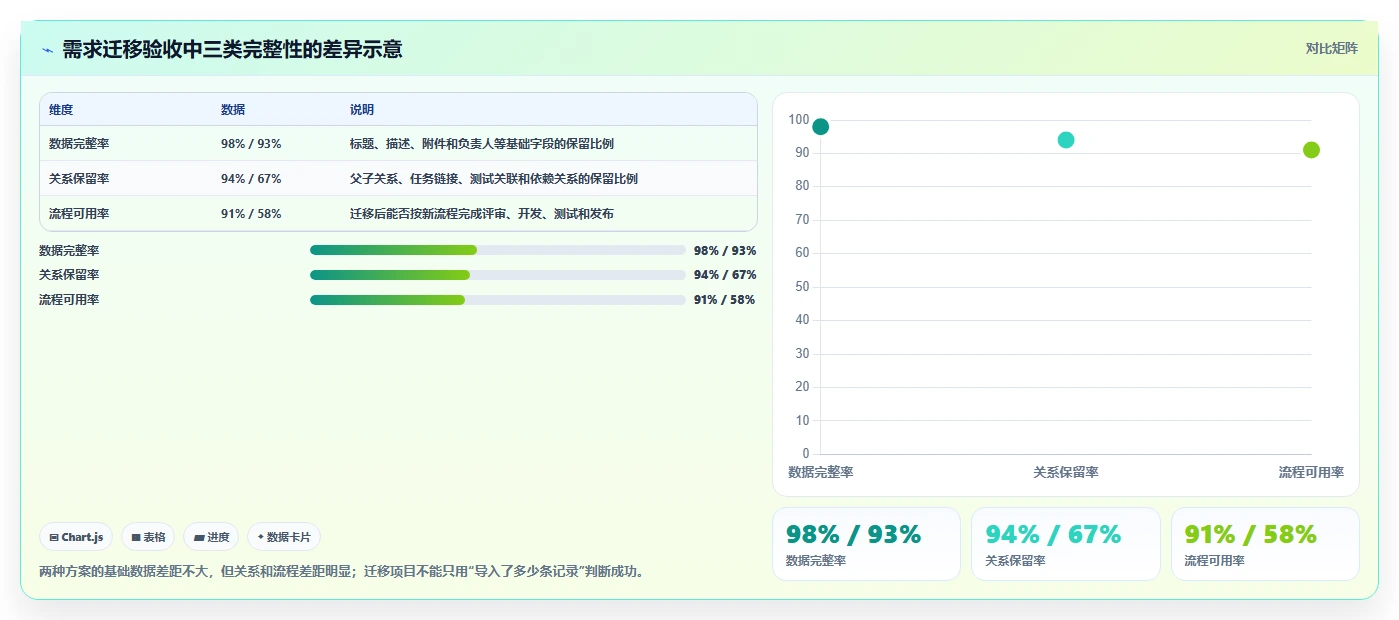
Task: Click the 0 tick on the chart y-axis
Action: click(806, 454)
